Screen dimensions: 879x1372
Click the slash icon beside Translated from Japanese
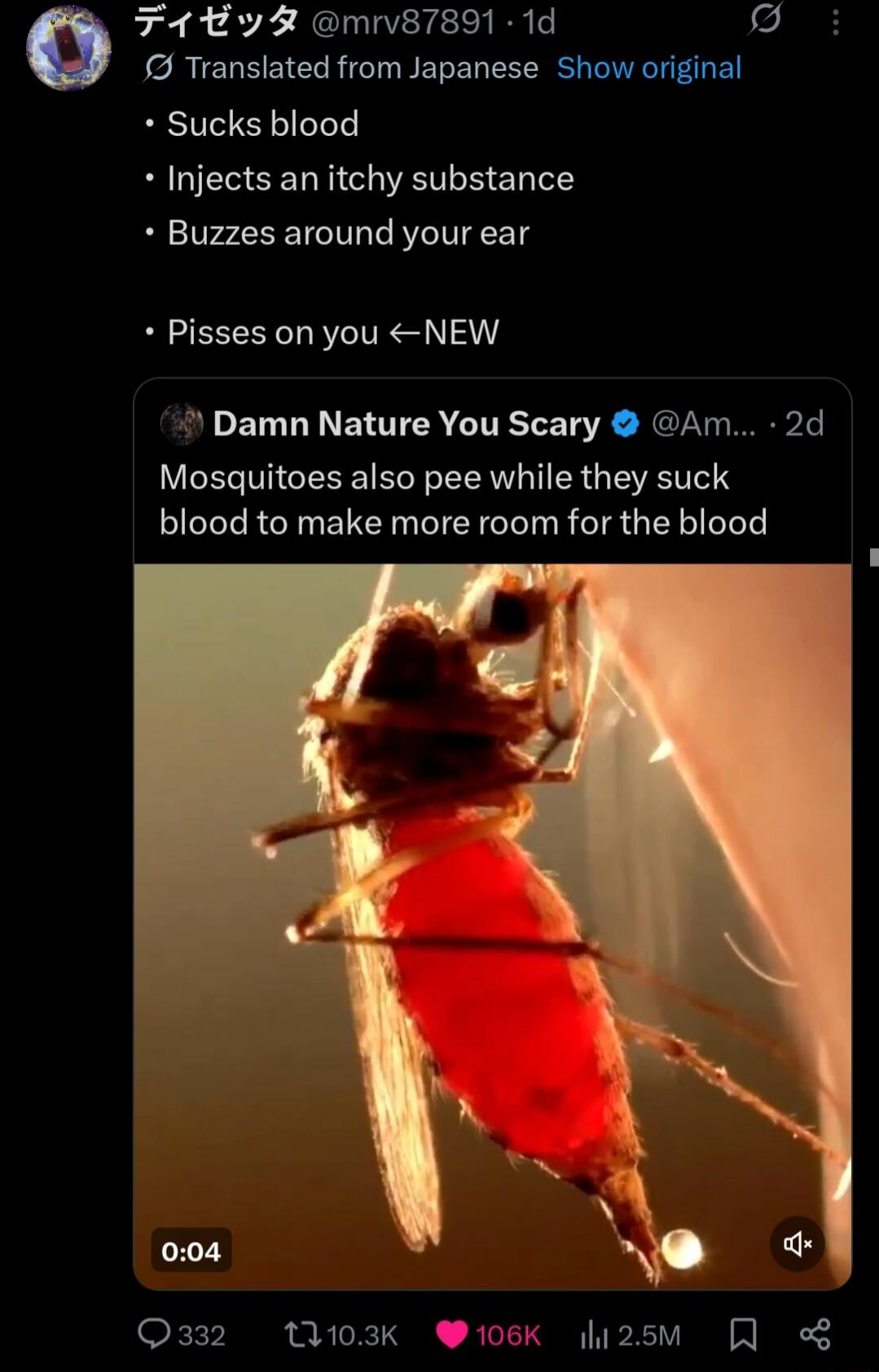point(160,68)
